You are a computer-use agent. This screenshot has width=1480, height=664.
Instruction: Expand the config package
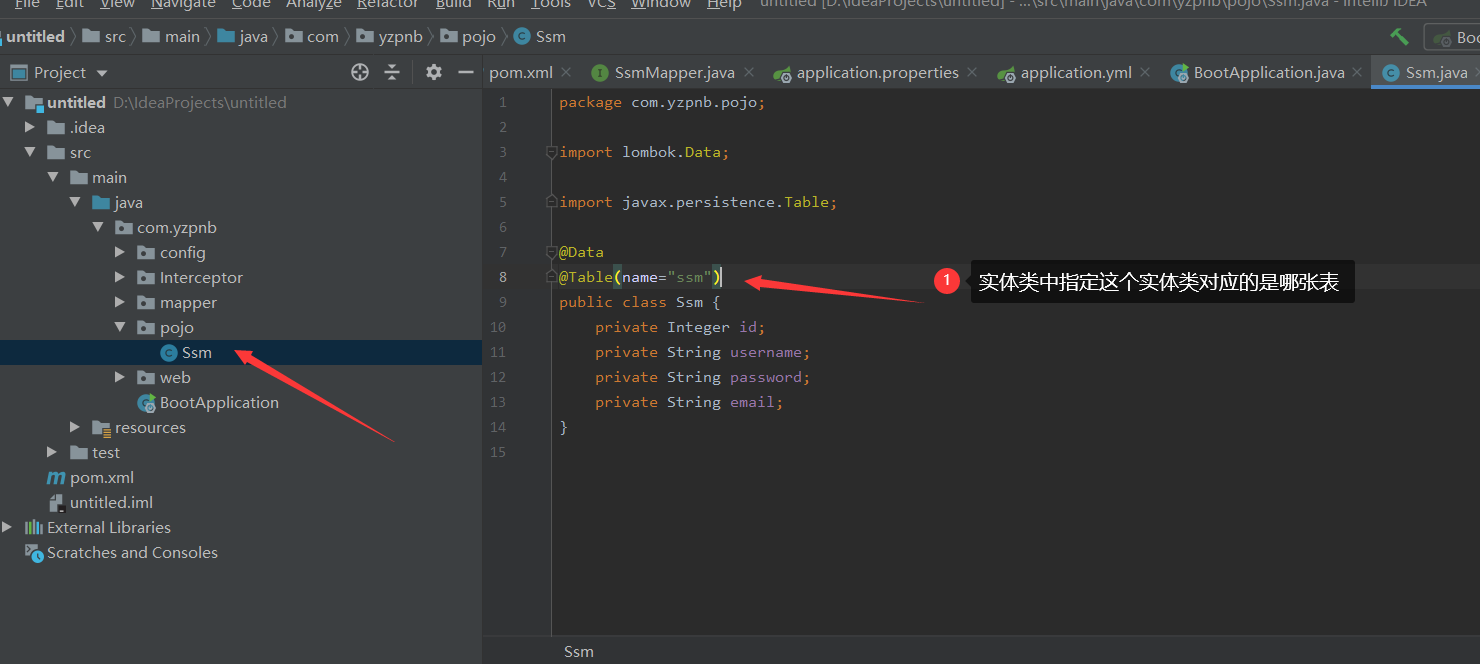coord(120,252)
